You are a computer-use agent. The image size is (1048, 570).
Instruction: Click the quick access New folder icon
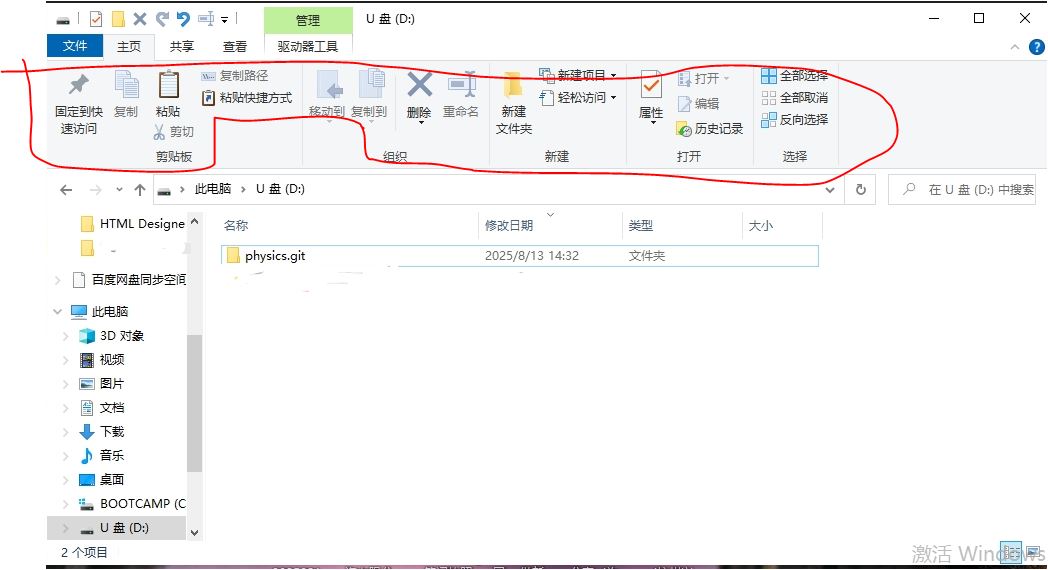(x=118, y=19)
